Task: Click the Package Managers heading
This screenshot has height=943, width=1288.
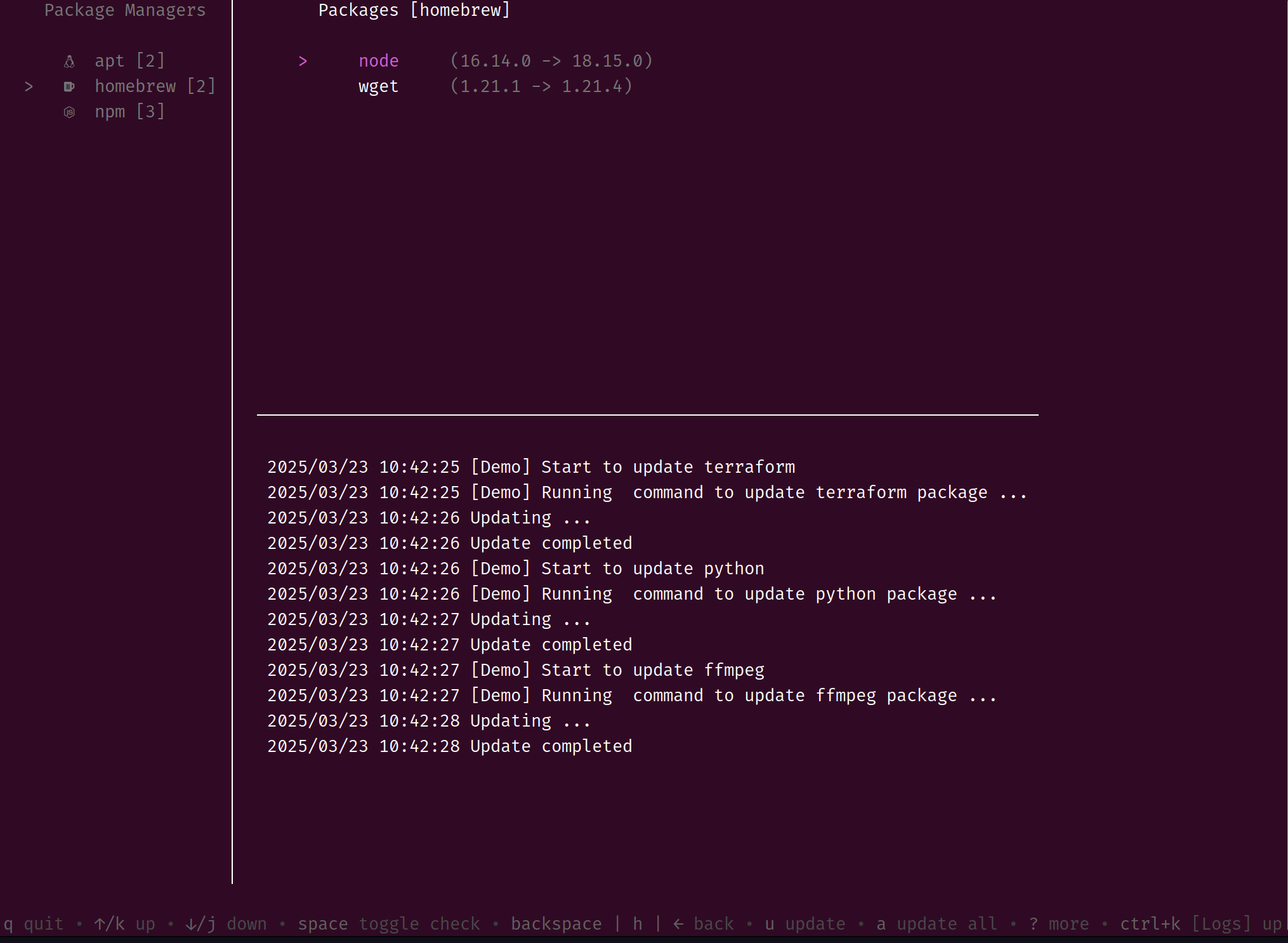Action: pyautogui.click(x=125, y=10)
